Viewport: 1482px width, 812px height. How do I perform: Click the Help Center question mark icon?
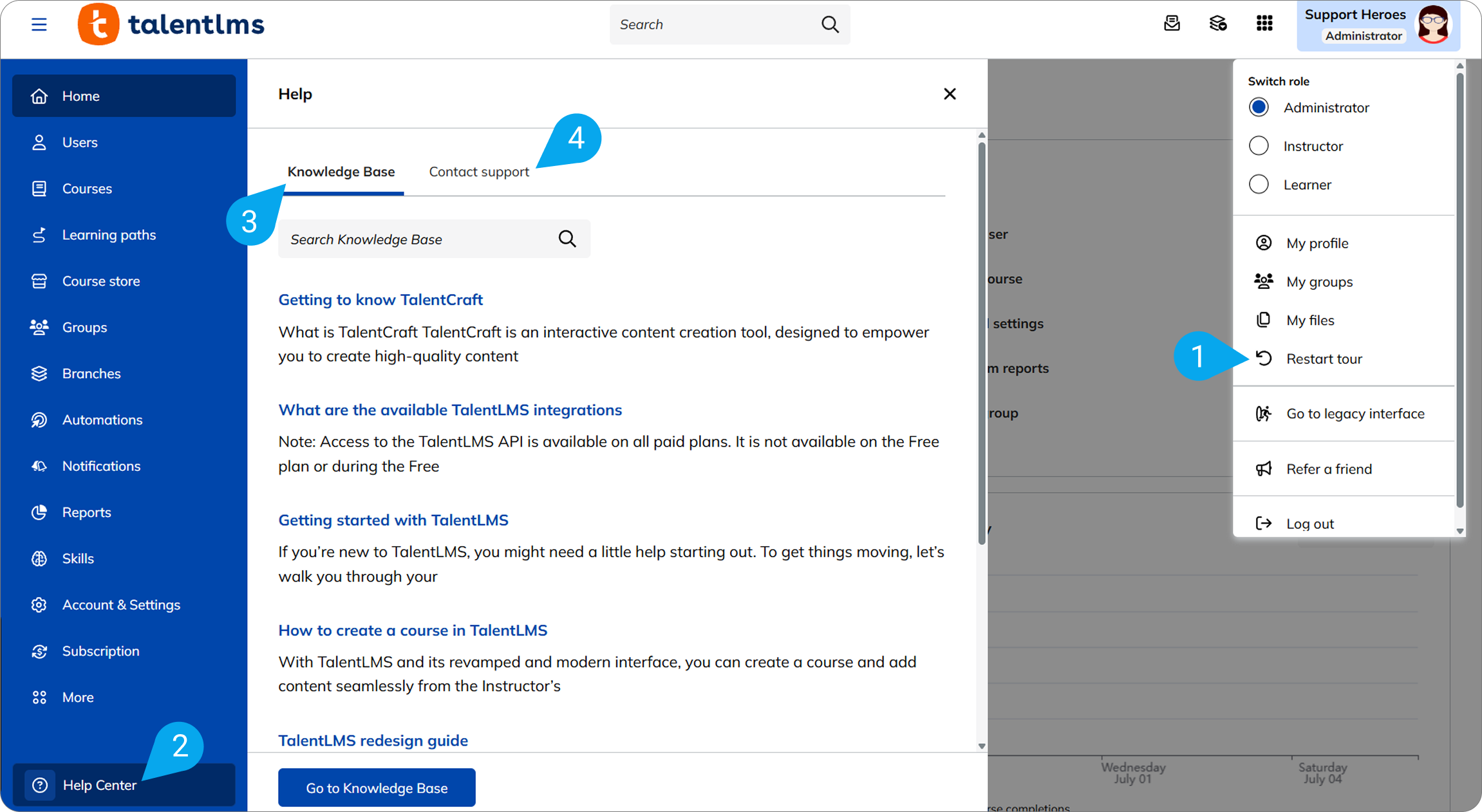point(40,785)
